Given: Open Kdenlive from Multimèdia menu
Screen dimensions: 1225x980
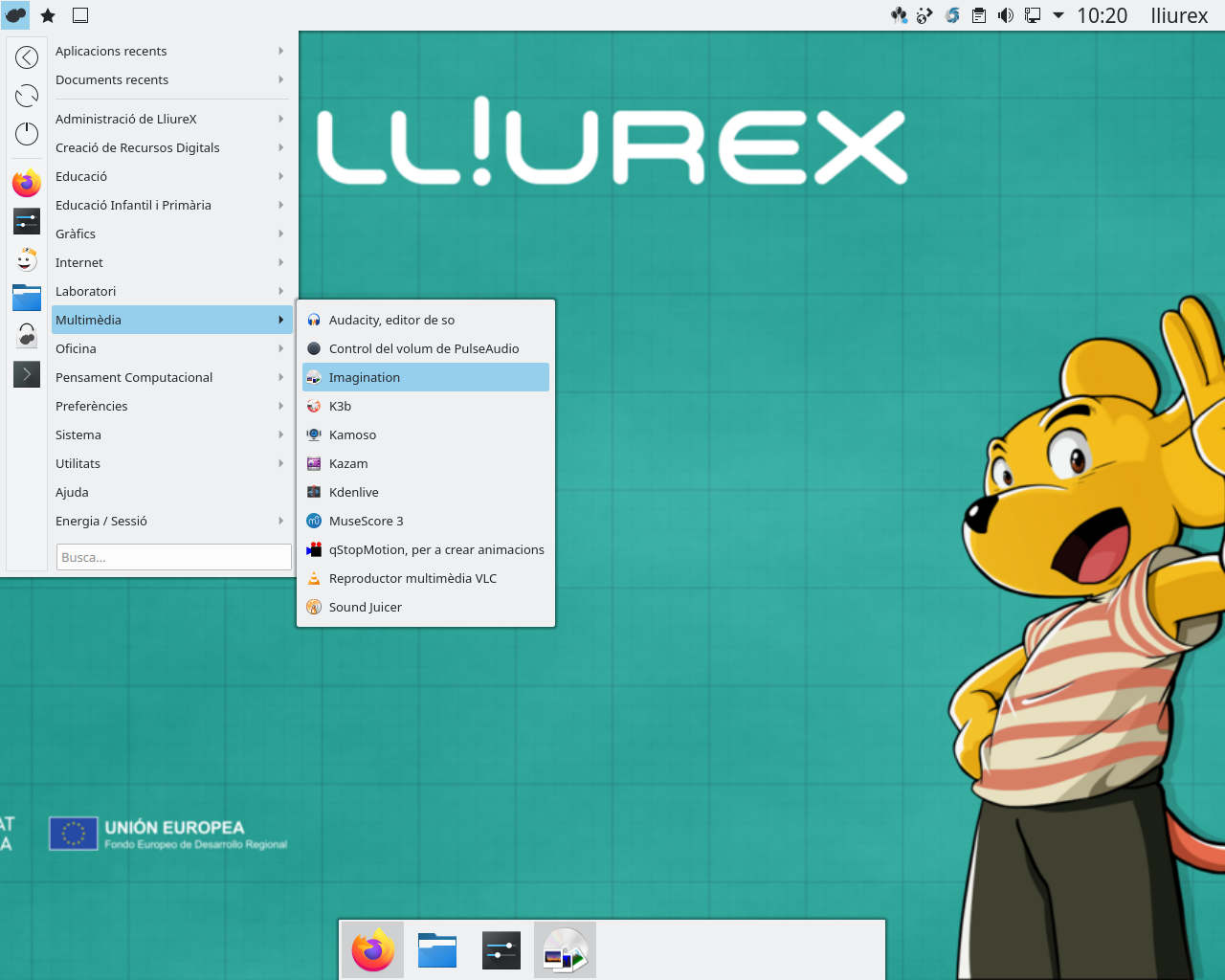Looking at the screenshot, I should (x=354, y=492).
